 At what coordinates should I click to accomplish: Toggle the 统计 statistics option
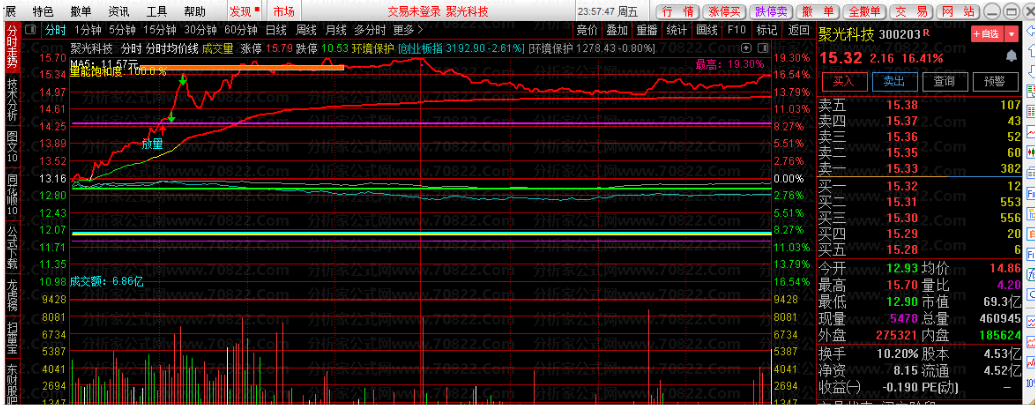point(677,30)
